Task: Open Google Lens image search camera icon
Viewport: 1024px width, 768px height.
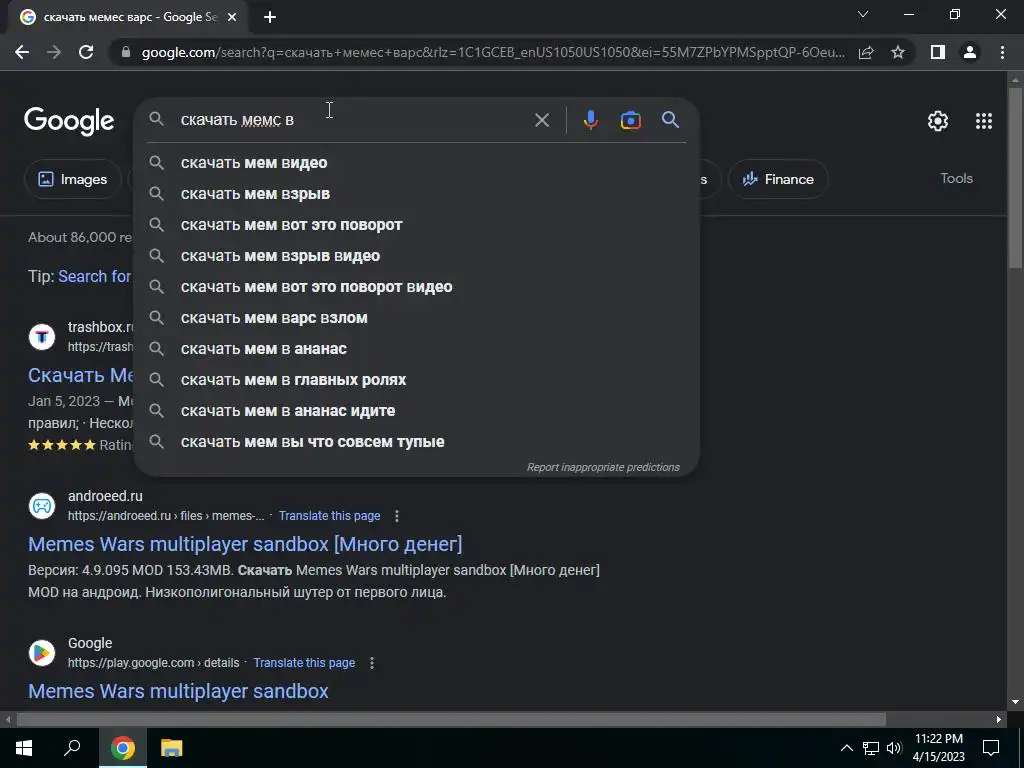Action: click(x=630, y=120)
